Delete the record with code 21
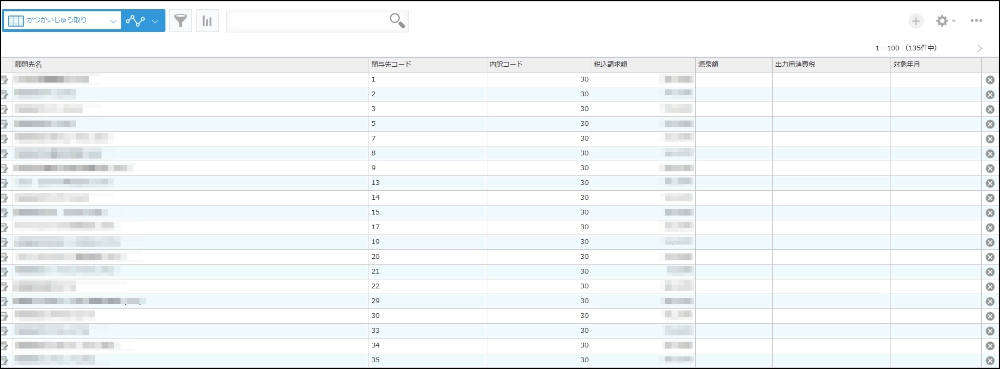This screenshot has width=1000, height=369. tap(990, 271)
